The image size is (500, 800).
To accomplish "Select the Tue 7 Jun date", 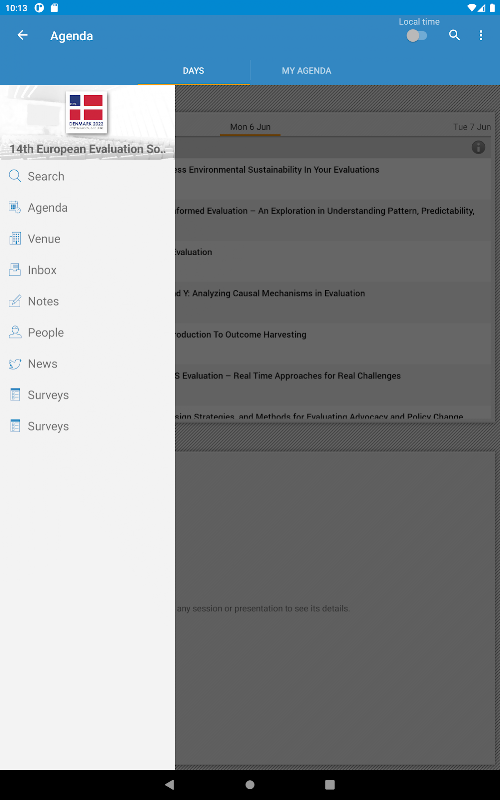I will tap(472, 127).
